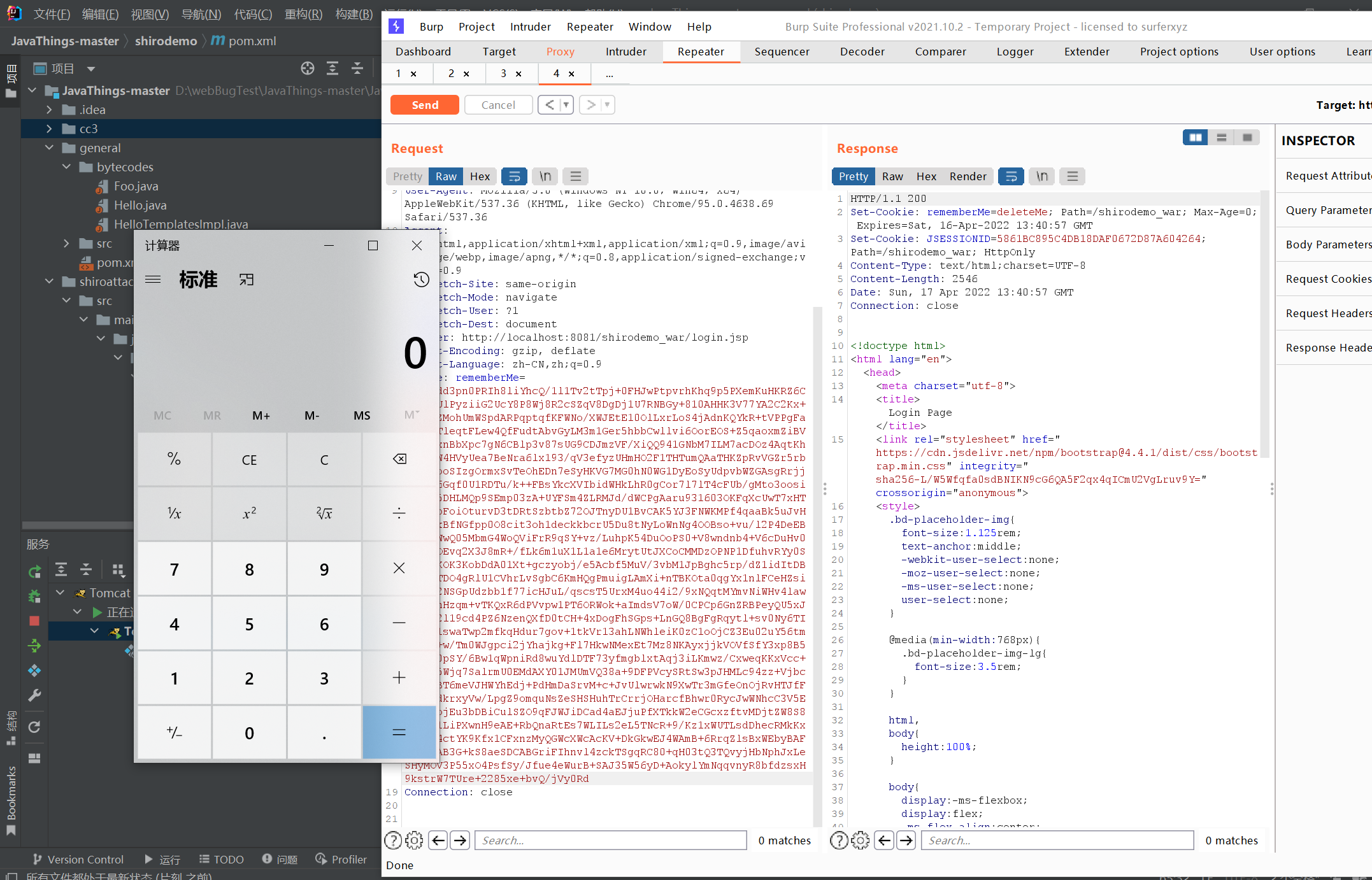This screenshot has height=880, width=1372.
Task: Open the history back dropdown arrow
Action: [566, 104]
